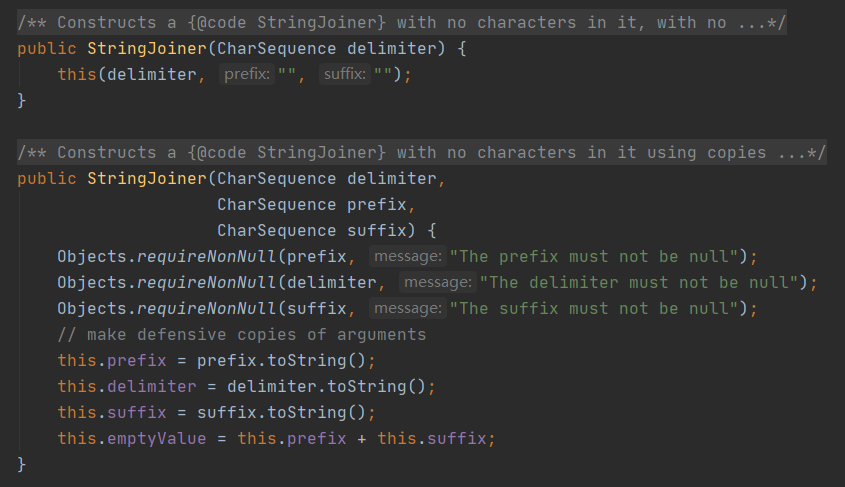Screen dimensions: 845x487
Task: Click 'message:' hint on the prefix null check
Action: [408, 256]
